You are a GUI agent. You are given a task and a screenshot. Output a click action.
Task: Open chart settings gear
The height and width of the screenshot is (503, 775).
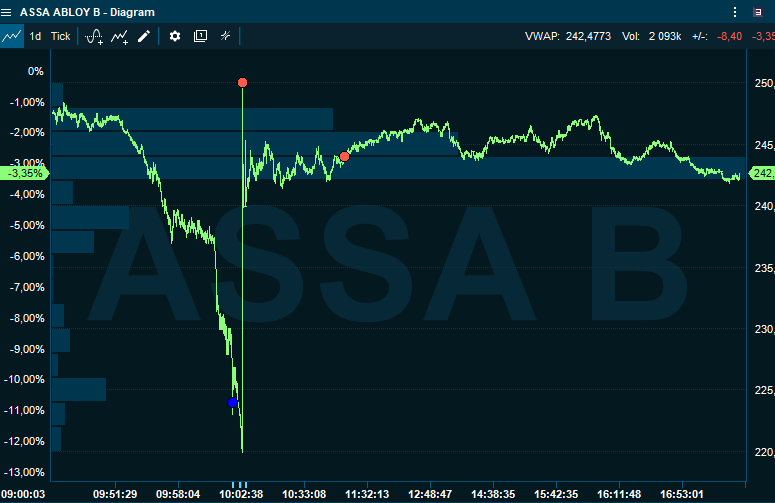click(x=175, y=36)
